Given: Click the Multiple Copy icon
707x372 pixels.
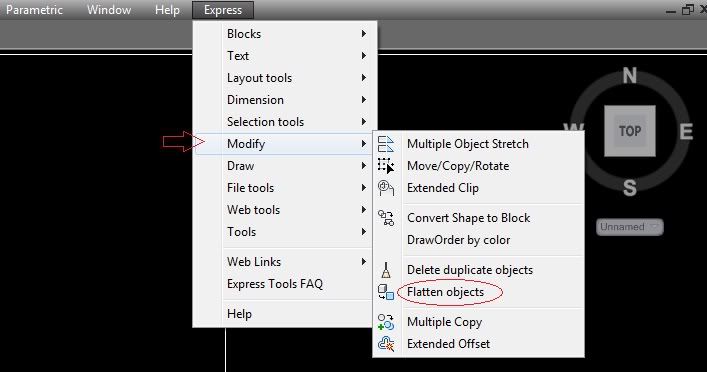Looking at the screenshot, I should point(386,321).
